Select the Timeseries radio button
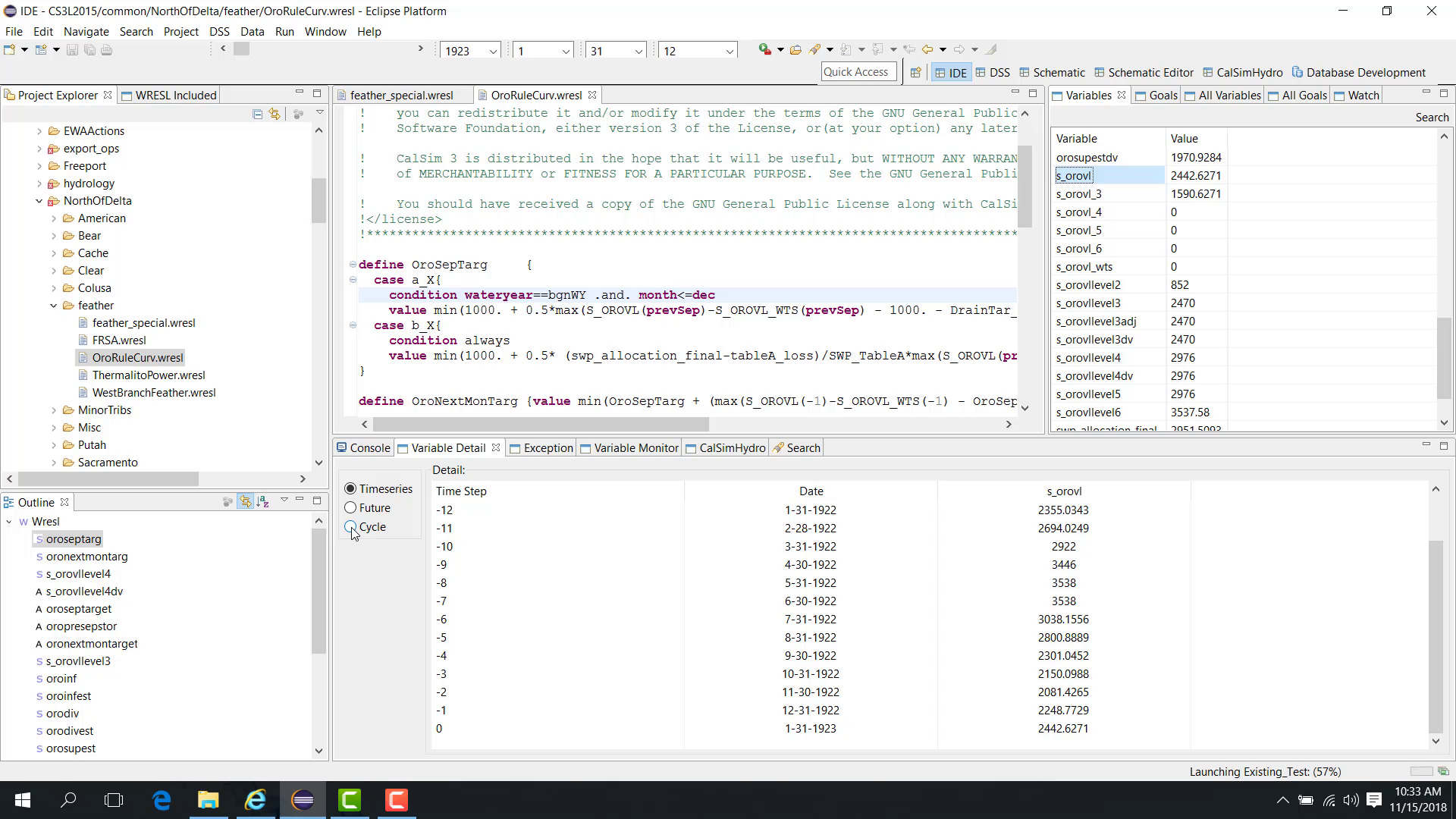 pos(350,489)
